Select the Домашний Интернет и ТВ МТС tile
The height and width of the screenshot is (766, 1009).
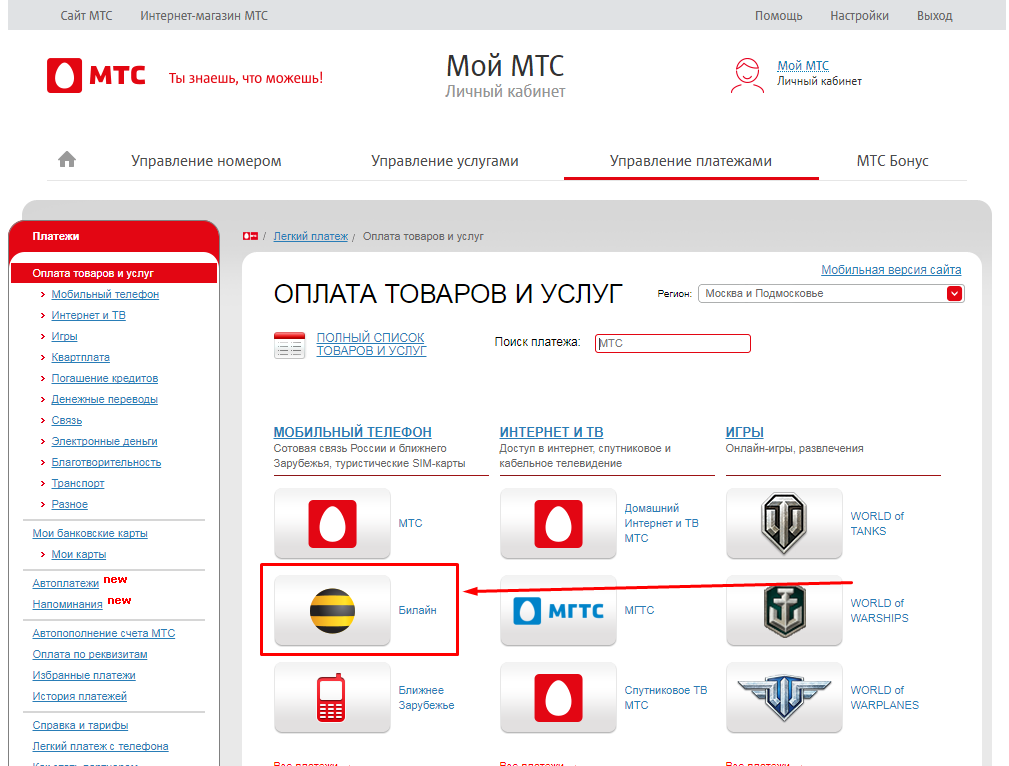(558, 523)
